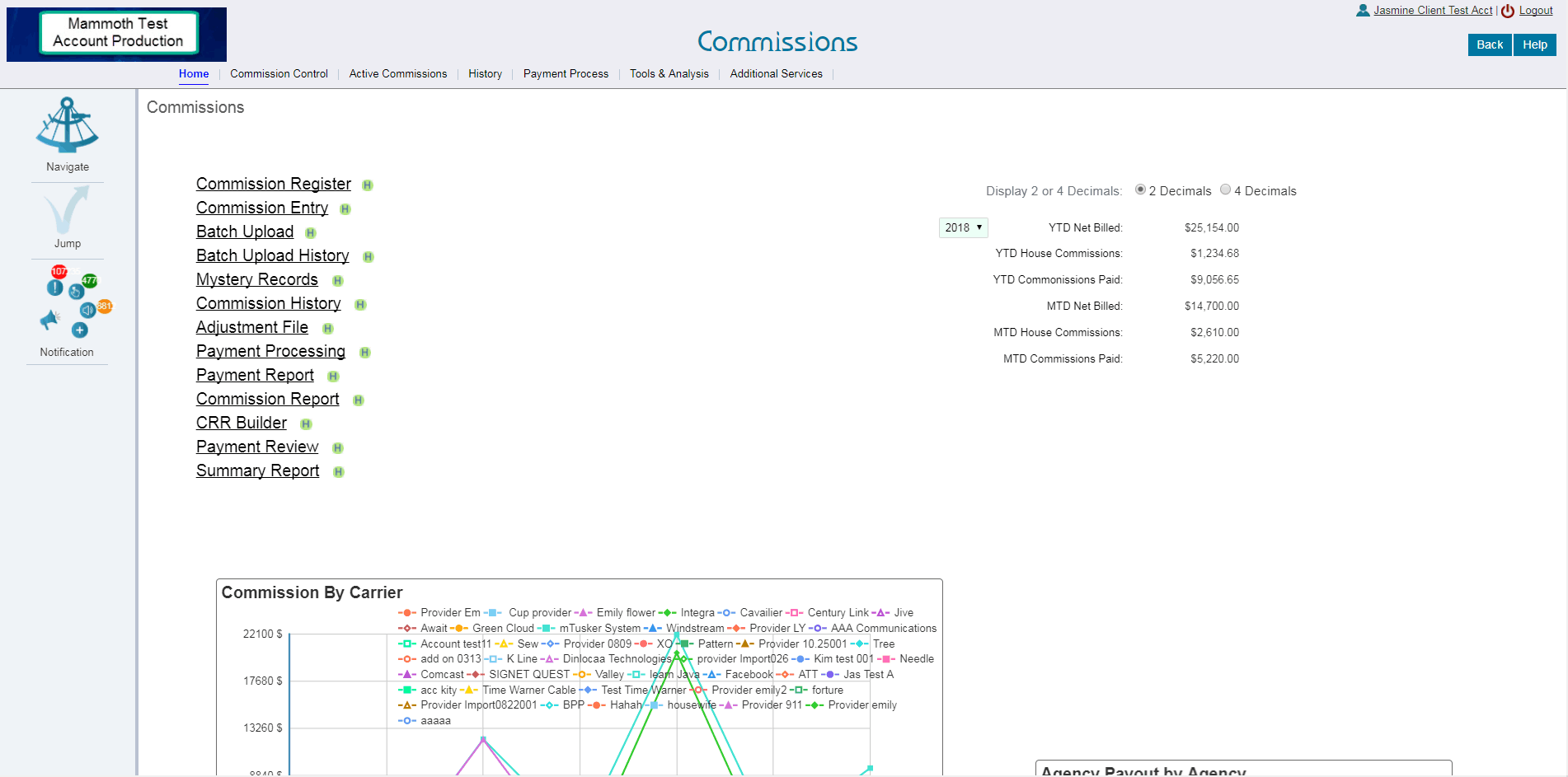Open the Commission Entry link
This screenshot has width=1568, height=777.
tap(262, 208)
